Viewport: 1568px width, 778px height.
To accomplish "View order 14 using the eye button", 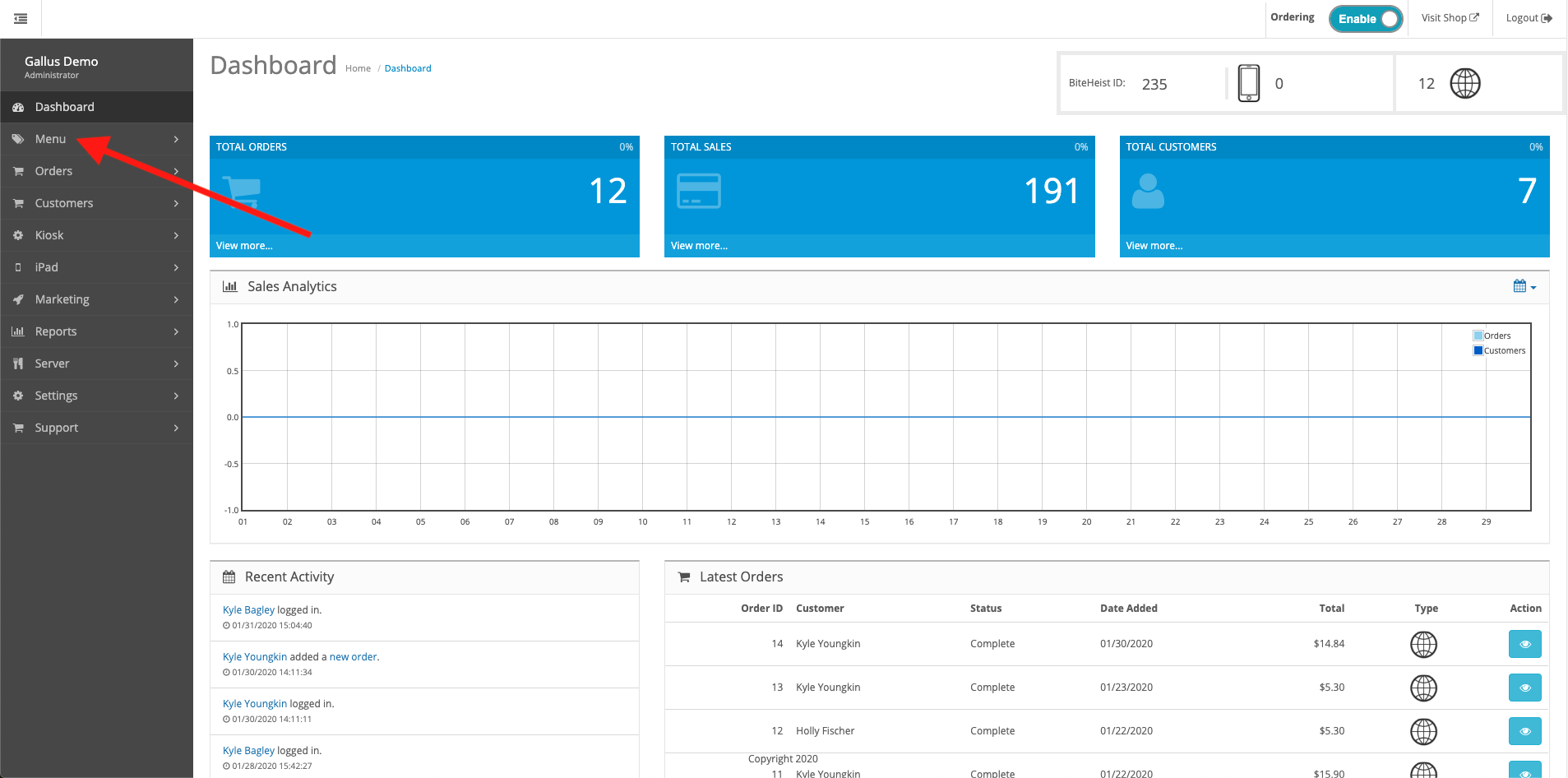I will tap(1525, 644).
